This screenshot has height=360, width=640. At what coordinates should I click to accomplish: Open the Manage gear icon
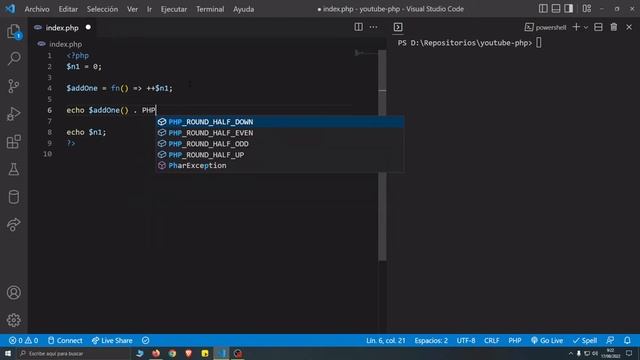click(14, 320)
